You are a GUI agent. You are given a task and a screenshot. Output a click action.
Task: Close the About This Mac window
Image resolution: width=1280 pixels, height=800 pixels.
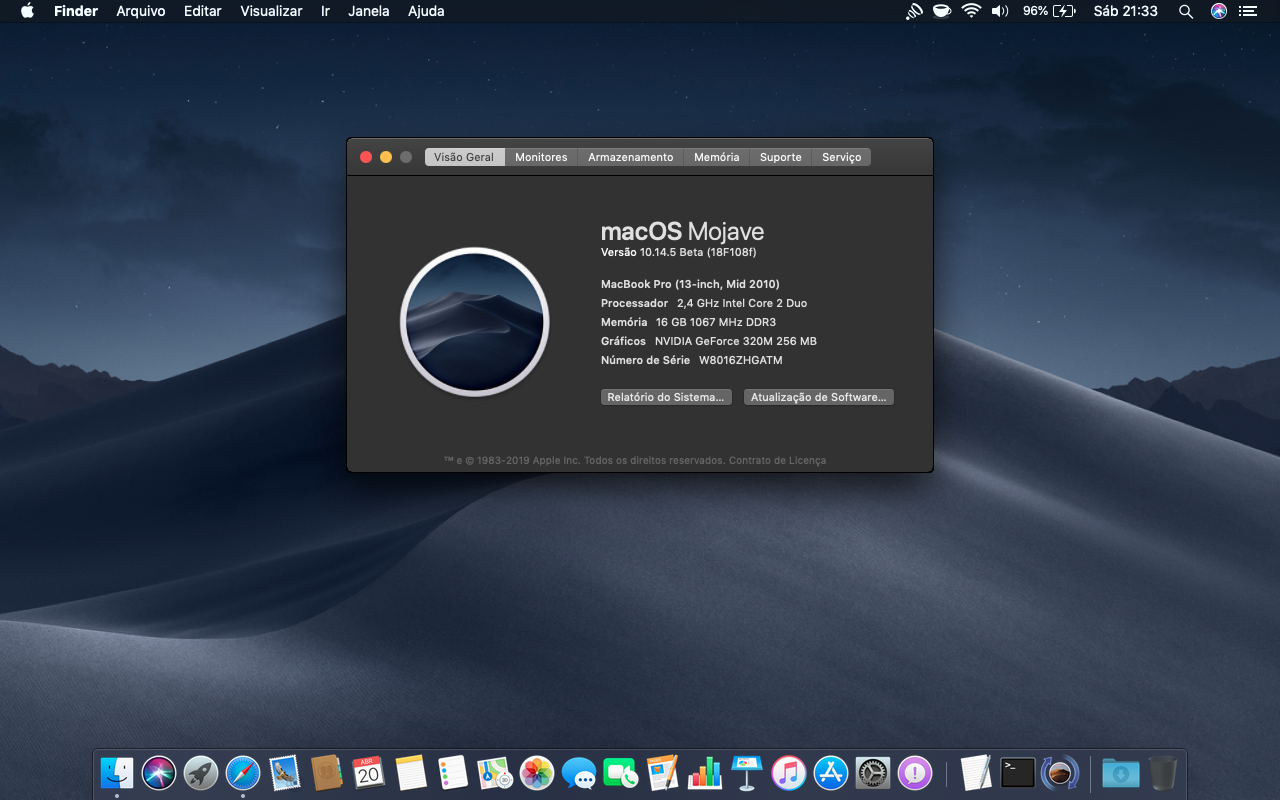366,157
